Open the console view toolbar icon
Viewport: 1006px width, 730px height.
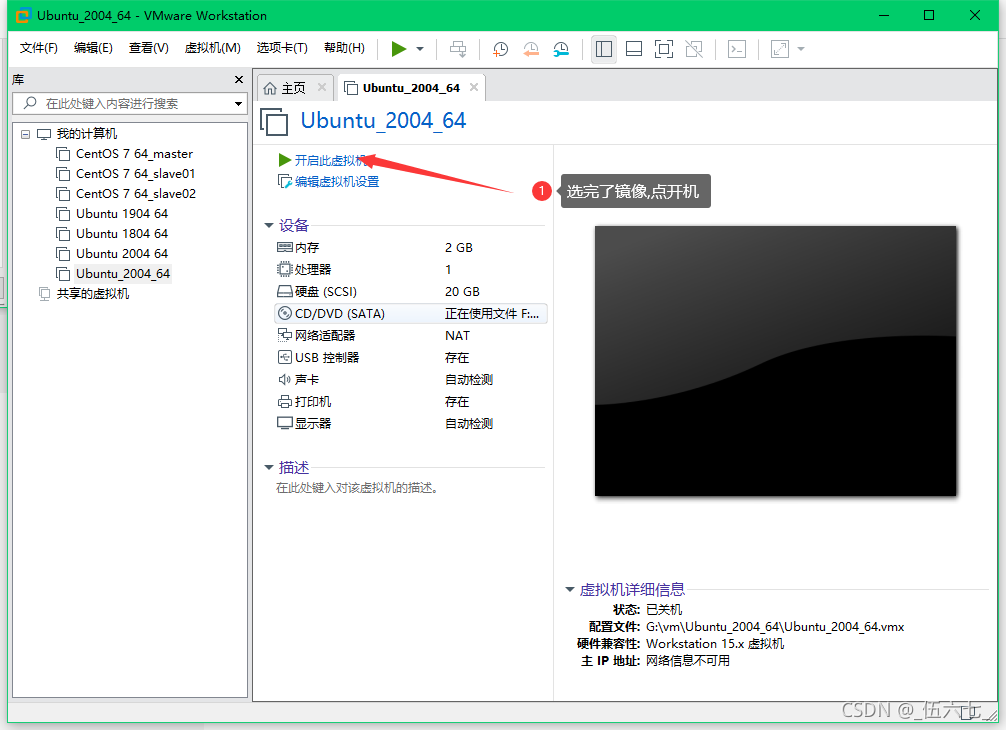click(737, 49)
